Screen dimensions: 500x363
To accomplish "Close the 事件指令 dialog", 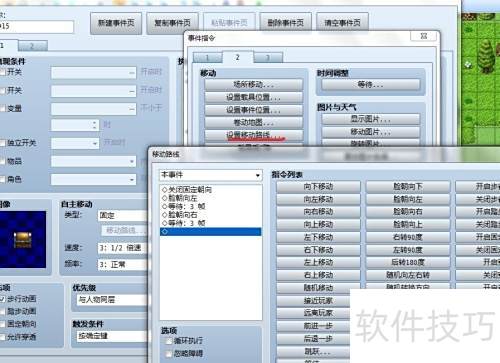I will (424, 36).
